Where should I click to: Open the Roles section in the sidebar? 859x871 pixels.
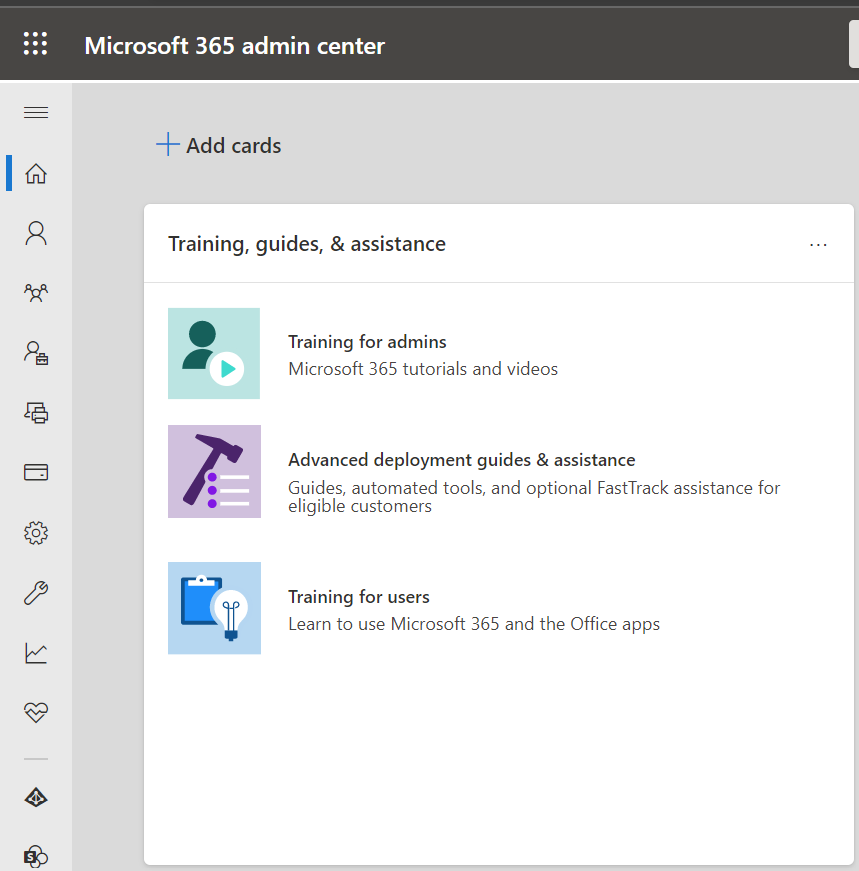click(x=35, y=352)
